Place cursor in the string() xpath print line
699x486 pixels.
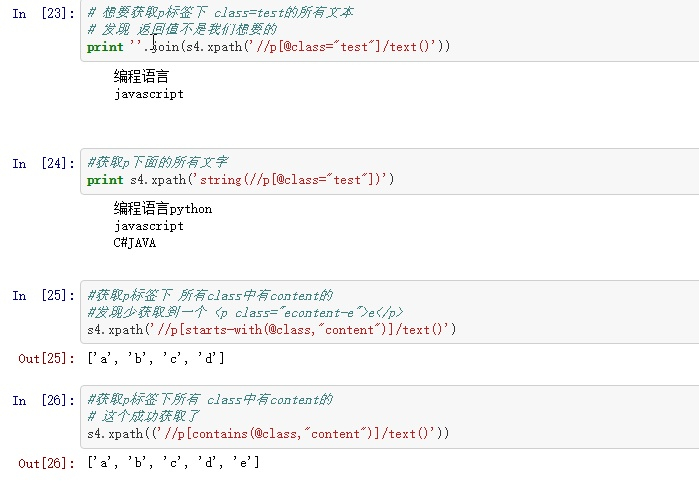240,180
